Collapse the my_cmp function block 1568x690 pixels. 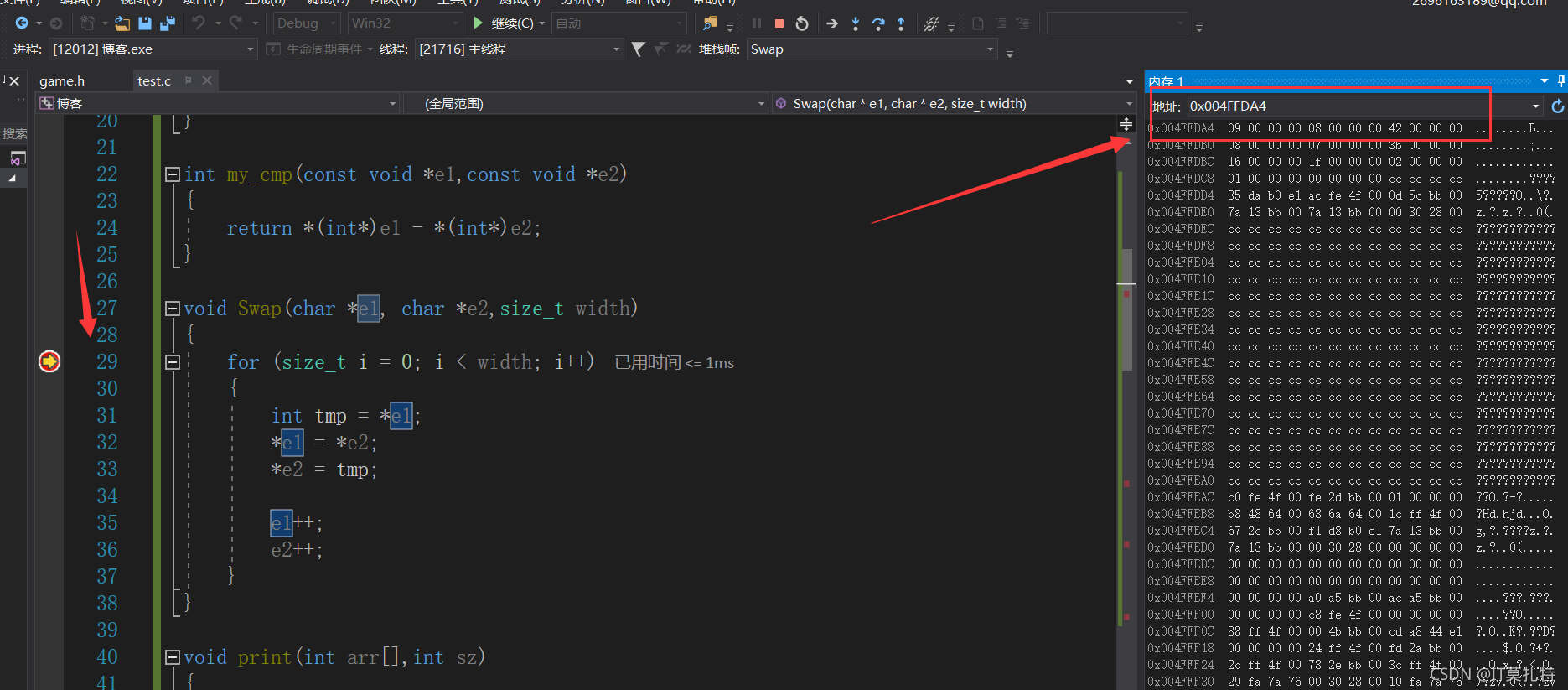point(173,174)
